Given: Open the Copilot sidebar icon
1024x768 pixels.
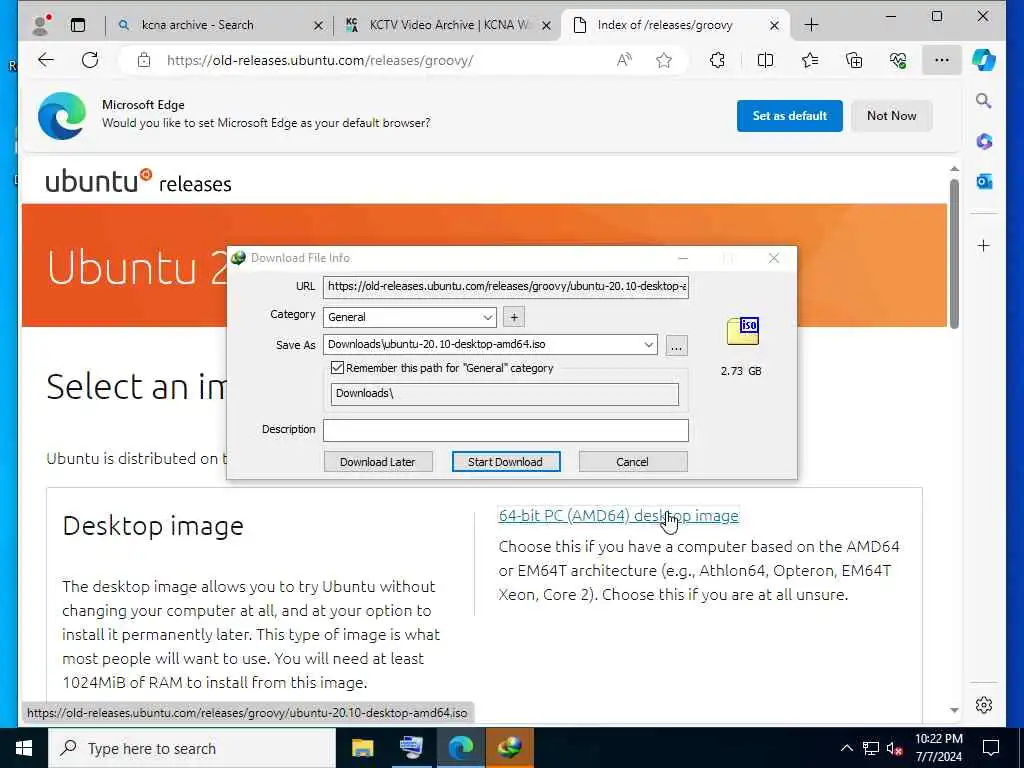Looking at the screenshot, I should tap(984, 60).
